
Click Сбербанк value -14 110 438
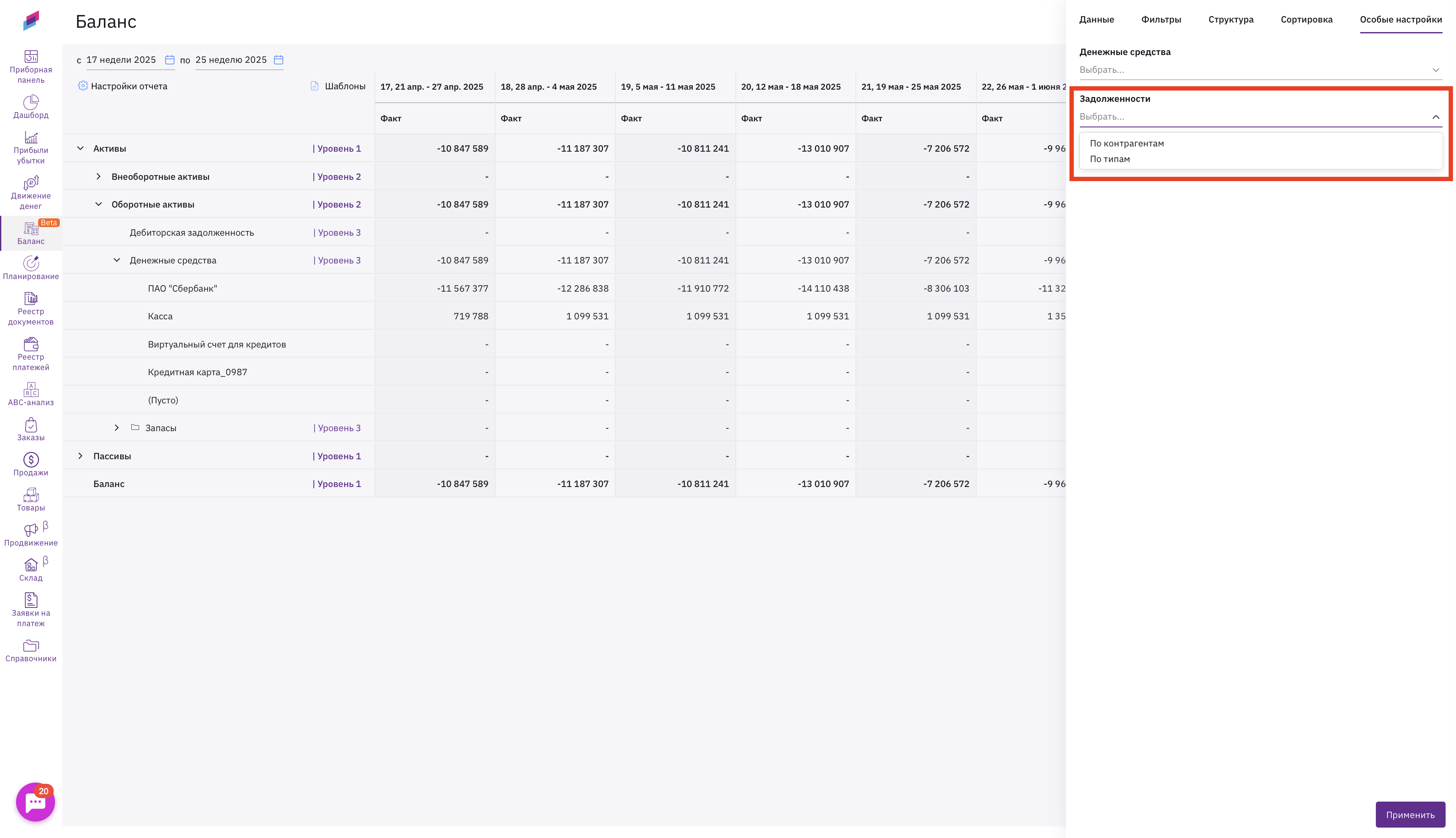tap(823, 288)
